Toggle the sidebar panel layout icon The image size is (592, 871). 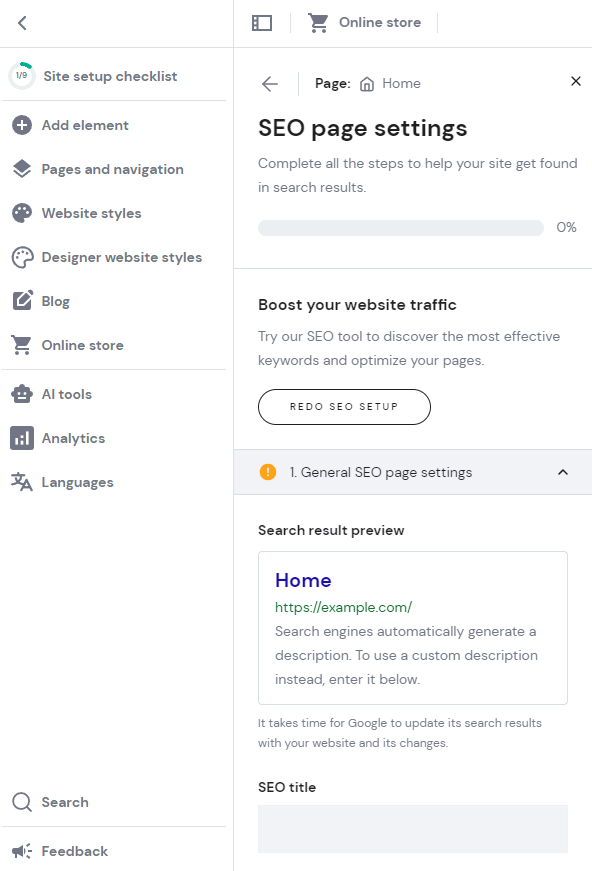click(262, 23)
